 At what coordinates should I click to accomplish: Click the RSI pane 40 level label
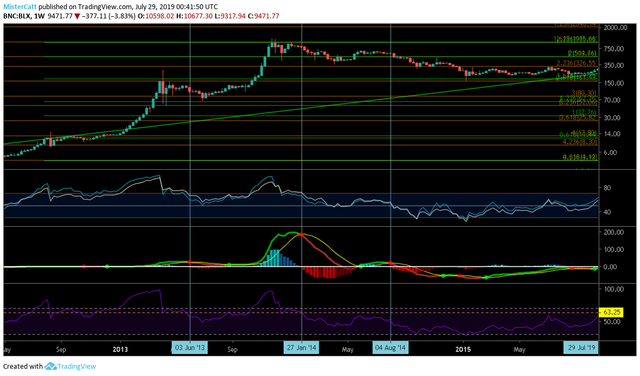[607, 212]
